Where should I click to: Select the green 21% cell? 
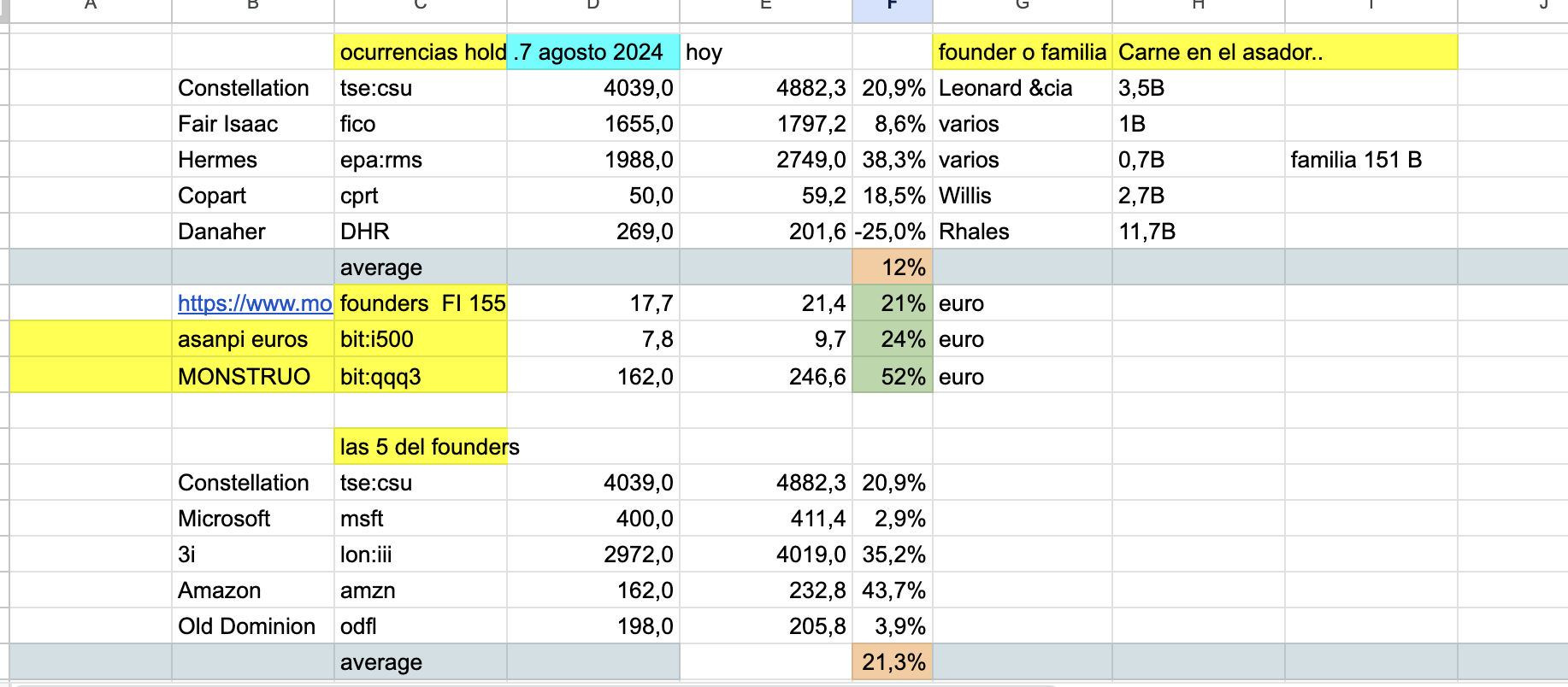point(893,303)
